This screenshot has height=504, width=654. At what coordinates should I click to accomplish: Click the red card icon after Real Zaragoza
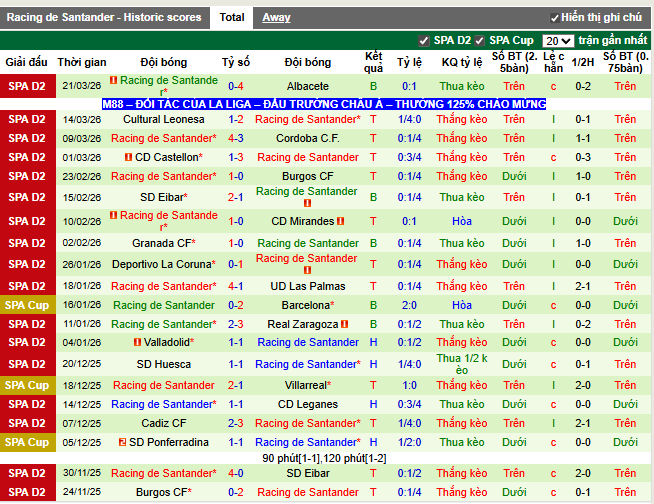pos(345,324)
